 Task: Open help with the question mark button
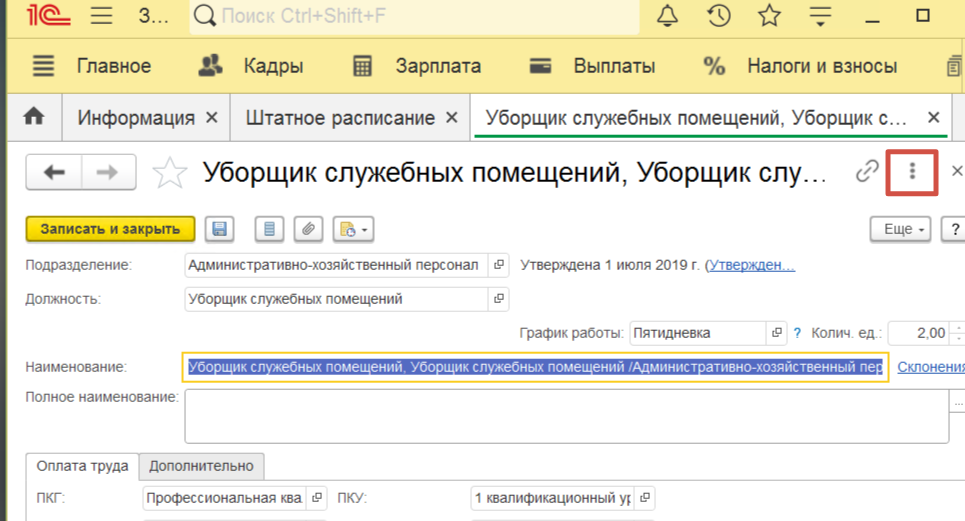coord(955,229)
